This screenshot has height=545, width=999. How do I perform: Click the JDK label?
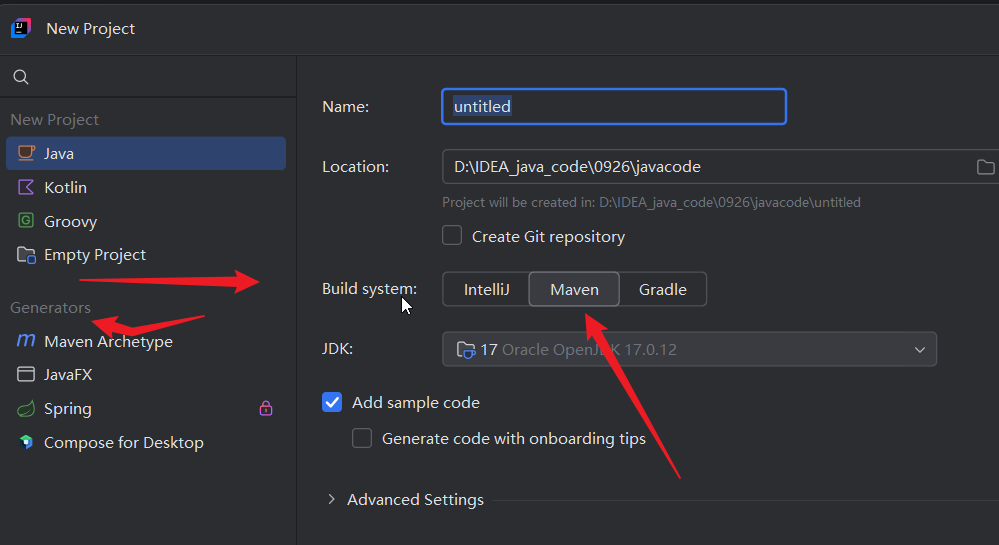click(338, 349)
